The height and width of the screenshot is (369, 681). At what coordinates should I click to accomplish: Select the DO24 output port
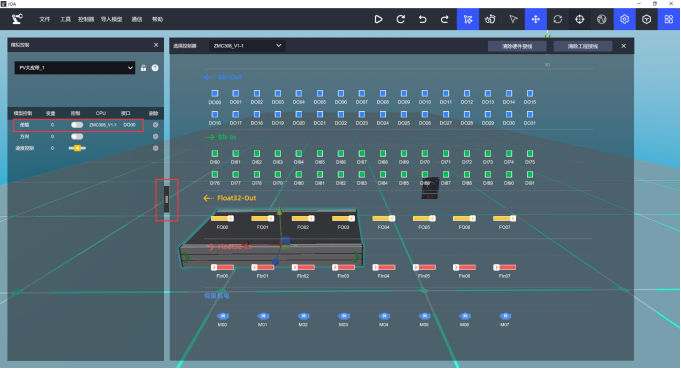pyautogui.click(x=383, y=114)
